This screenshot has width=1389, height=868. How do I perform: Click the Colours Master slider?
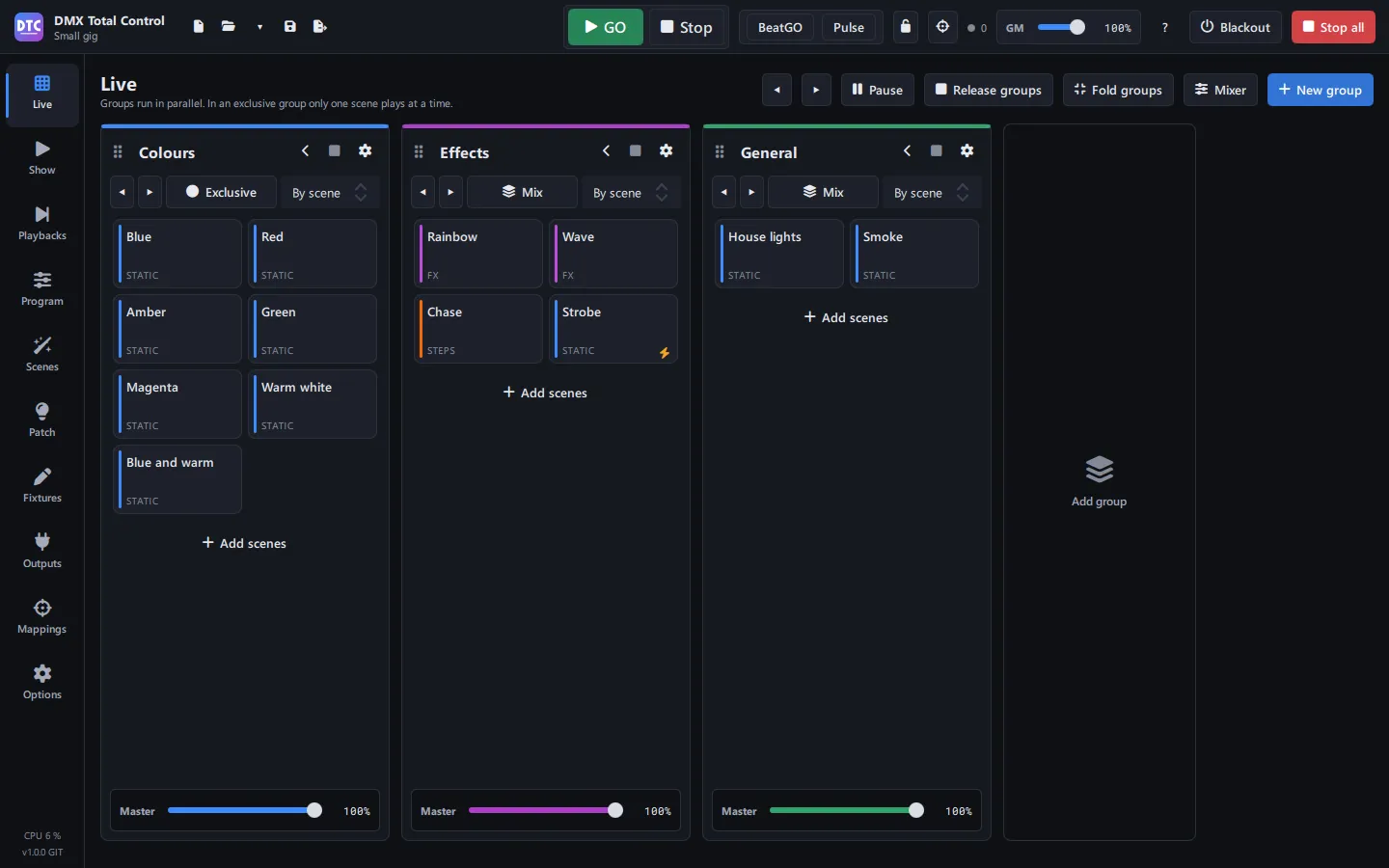pos(245,811)
